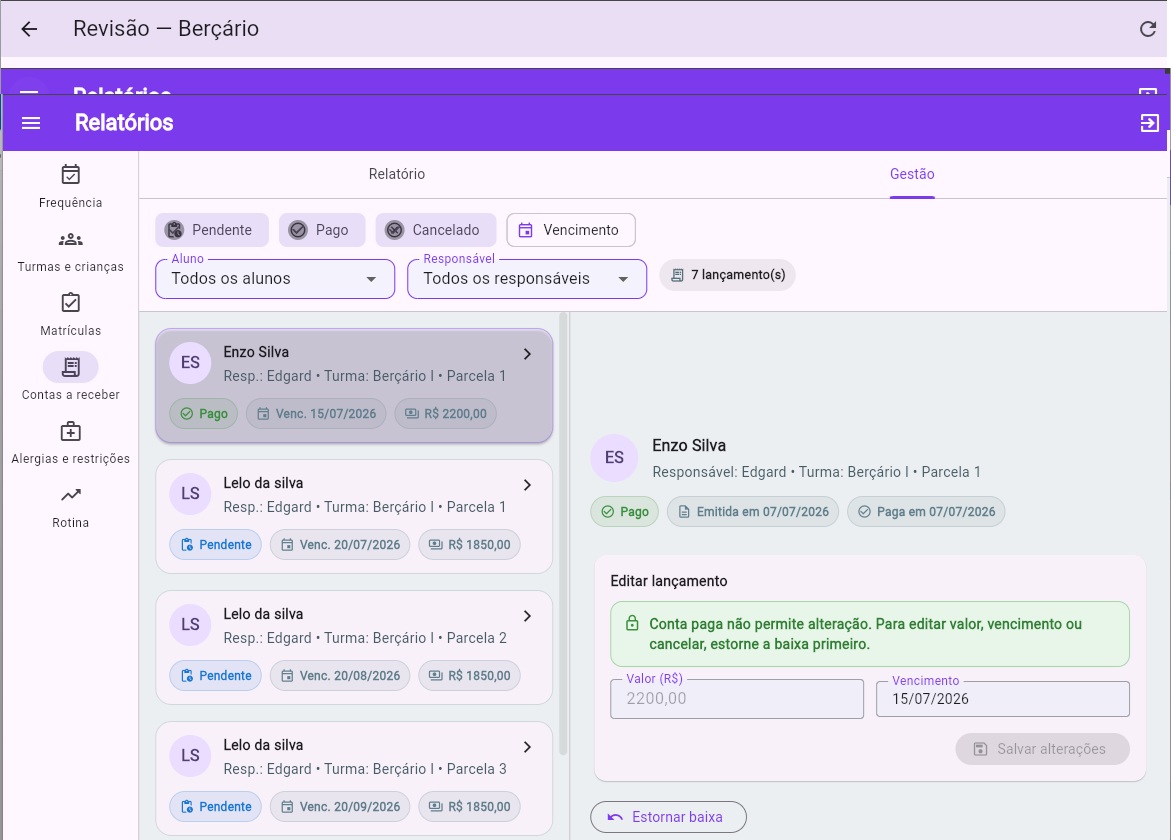This screenshot has height=840, width=1171.
Task: Open the Responsável dropdown Todos os responsáveis
Action: (x=527, y=279)
